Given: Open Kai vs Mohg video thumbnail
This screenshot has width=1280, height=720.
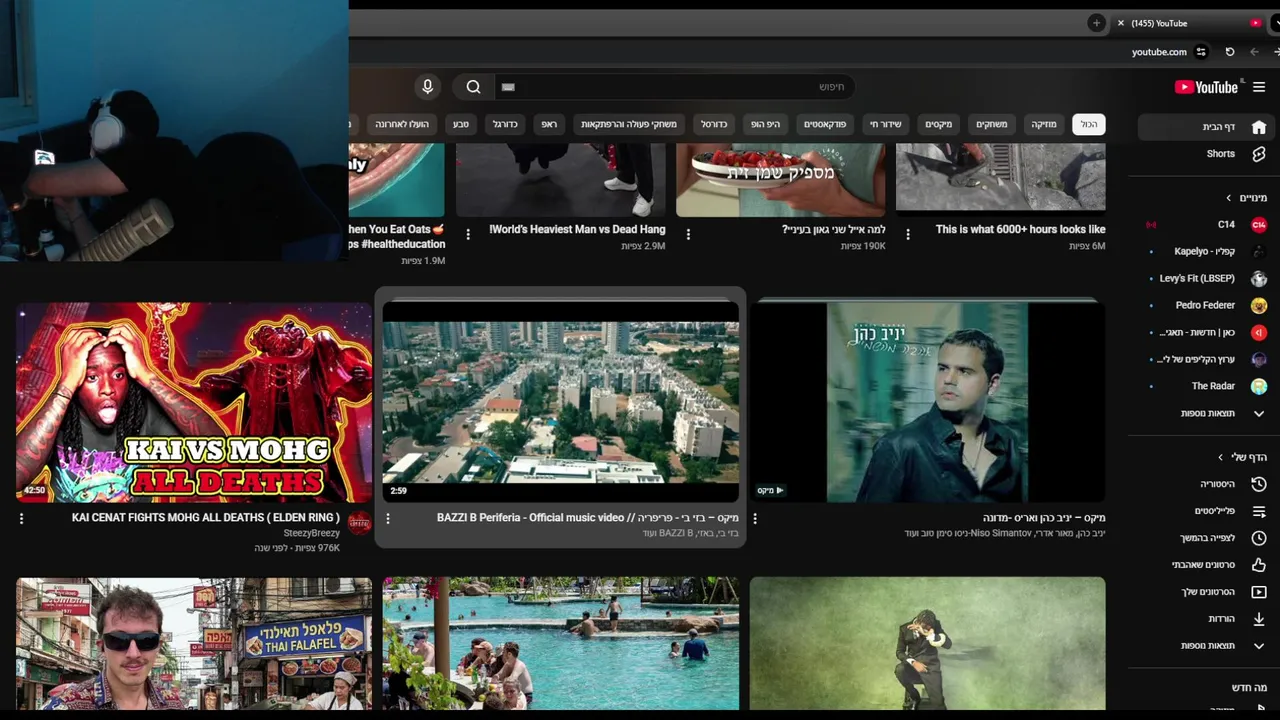Looking at the screenshot, I should click(x=194, y=402).
